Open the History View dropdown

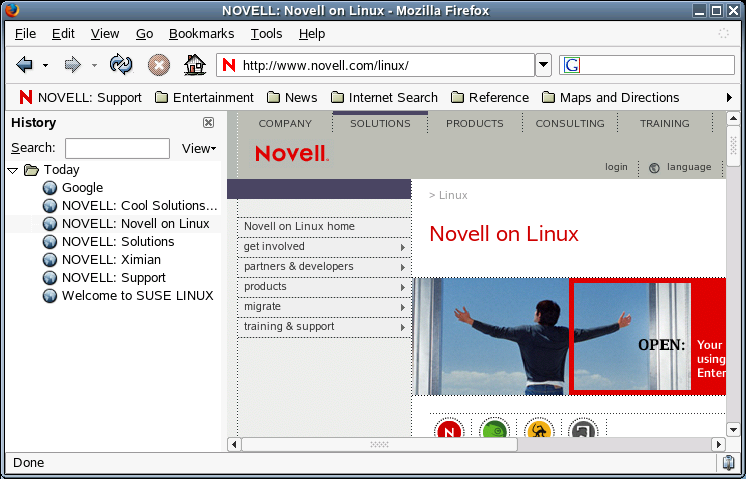[199, 148]
